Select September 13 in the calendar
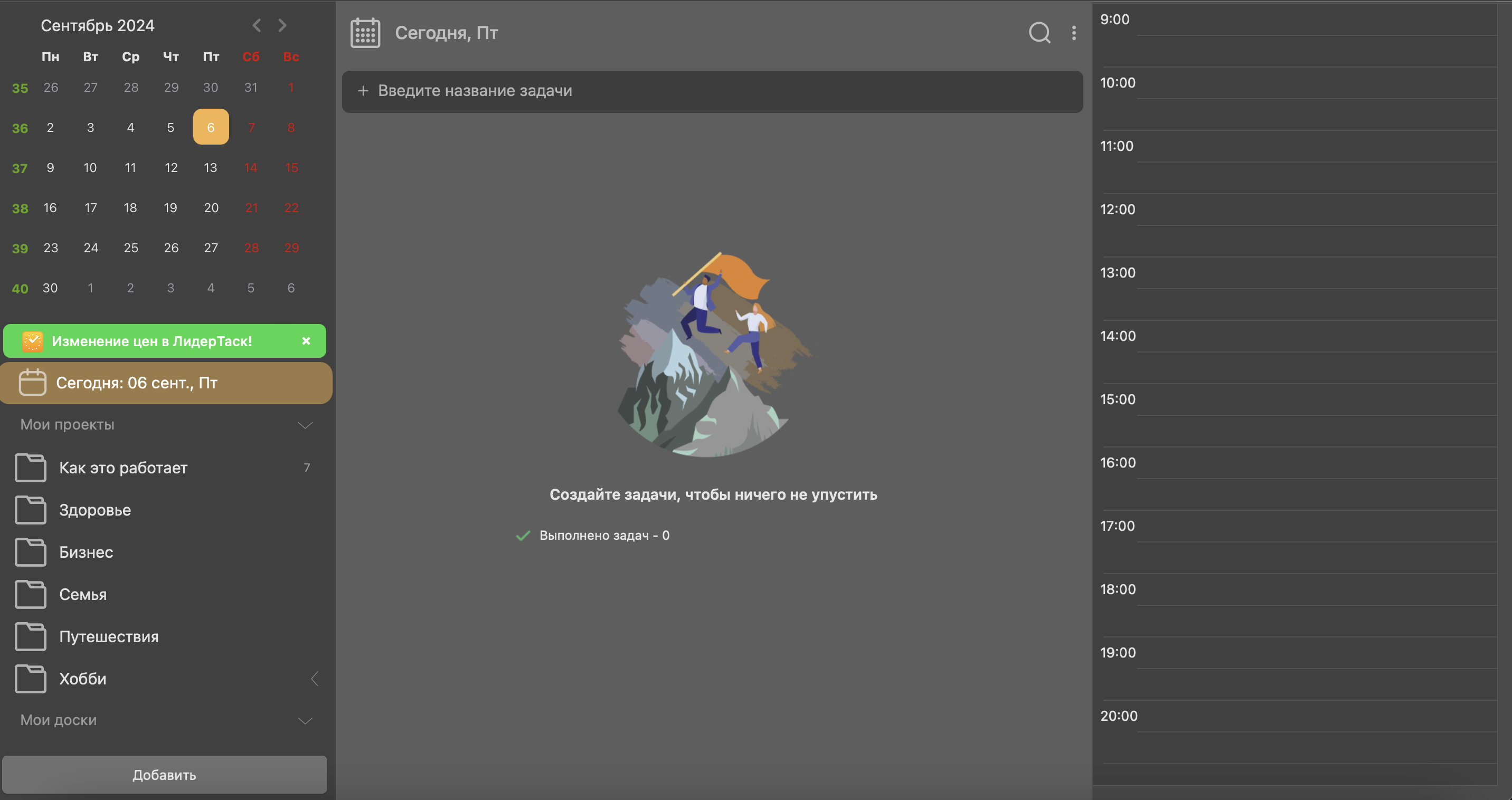This screenshot has height=800, width=1512. [x=210, y=168]
